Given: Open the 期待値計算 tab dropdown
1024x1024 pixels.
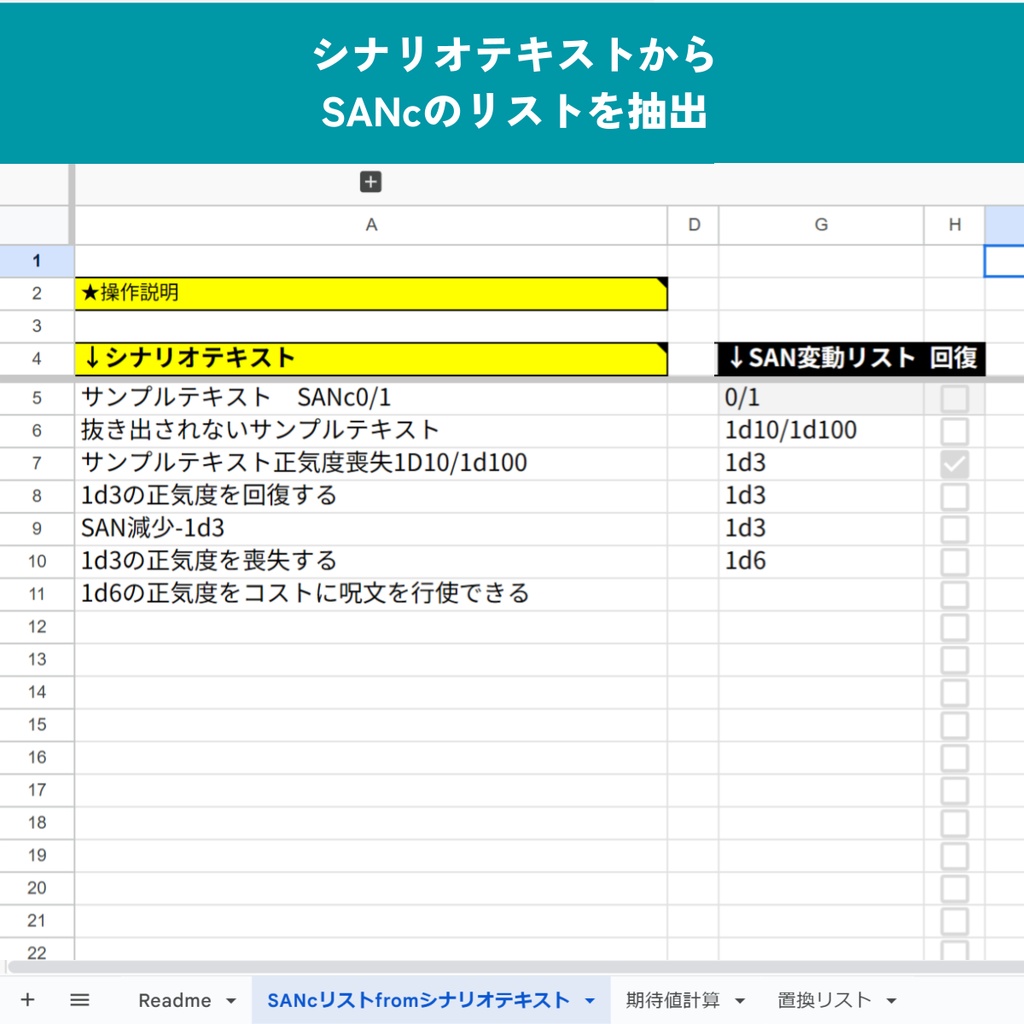Looking at the screenshot, I should [x=744, y=999].
